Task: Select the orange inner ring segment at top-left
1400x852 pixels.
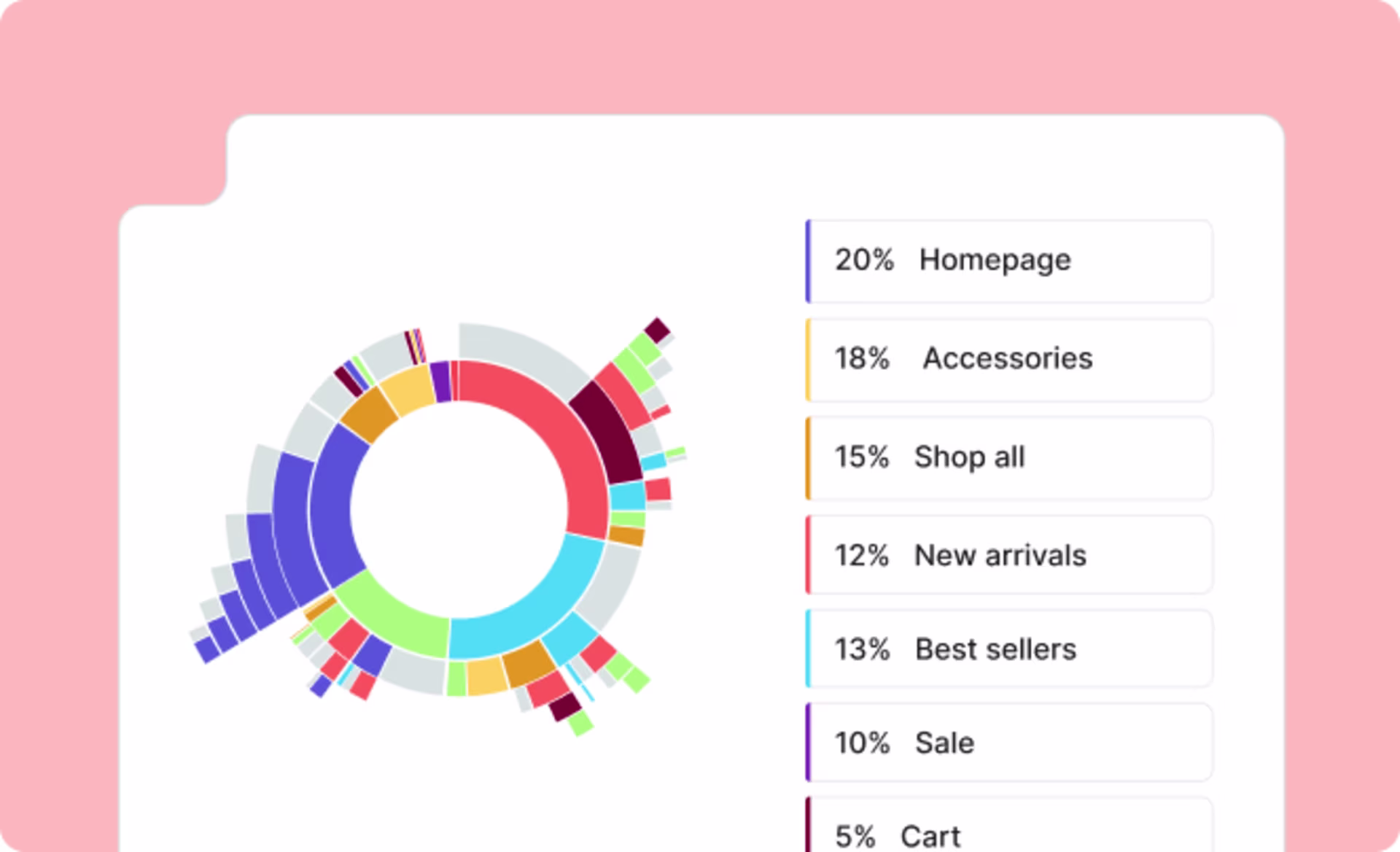Action: click(369, 414)
